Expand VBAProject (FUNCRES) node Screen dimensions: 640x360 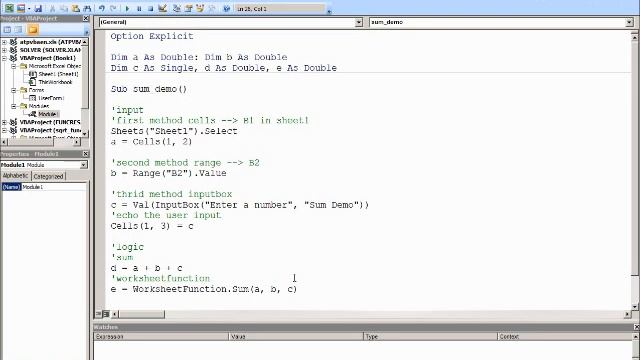click(x=4, y=122)
